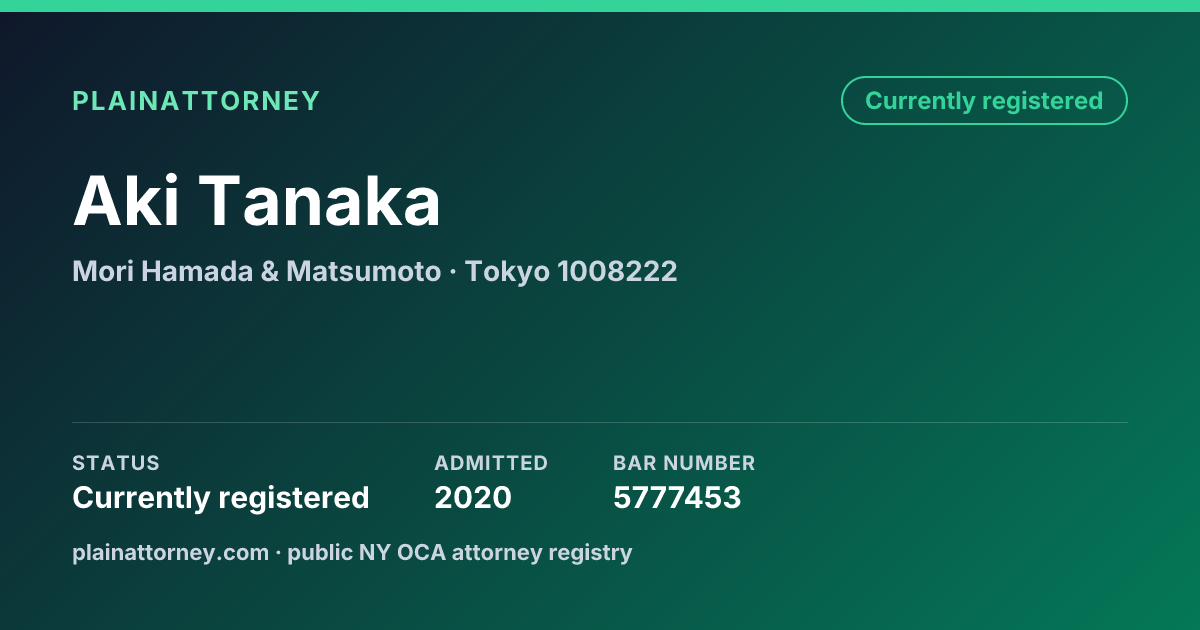Screen dimensions: 1200x630
Task: Click the bar number 5777453
Action: pyautogui.click(x=677, y=497)
